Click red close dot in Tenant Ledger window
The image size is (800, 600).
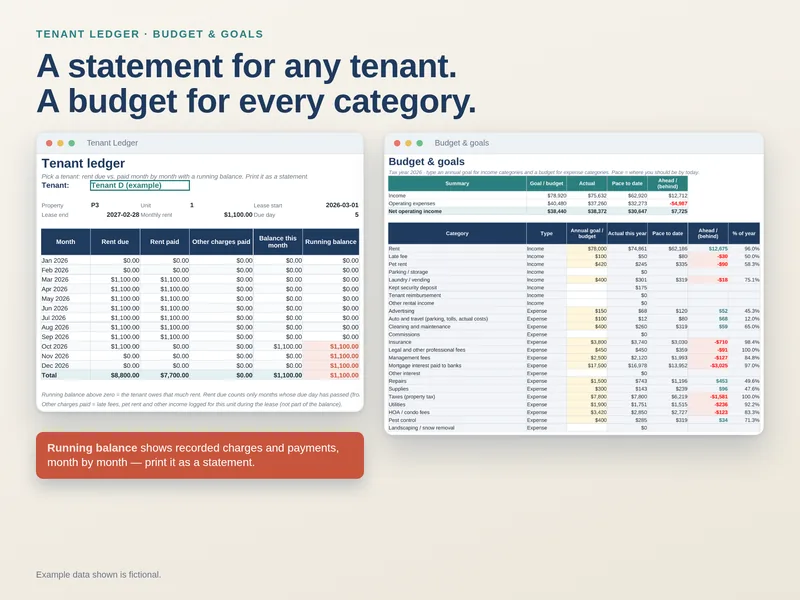(49, 143)
